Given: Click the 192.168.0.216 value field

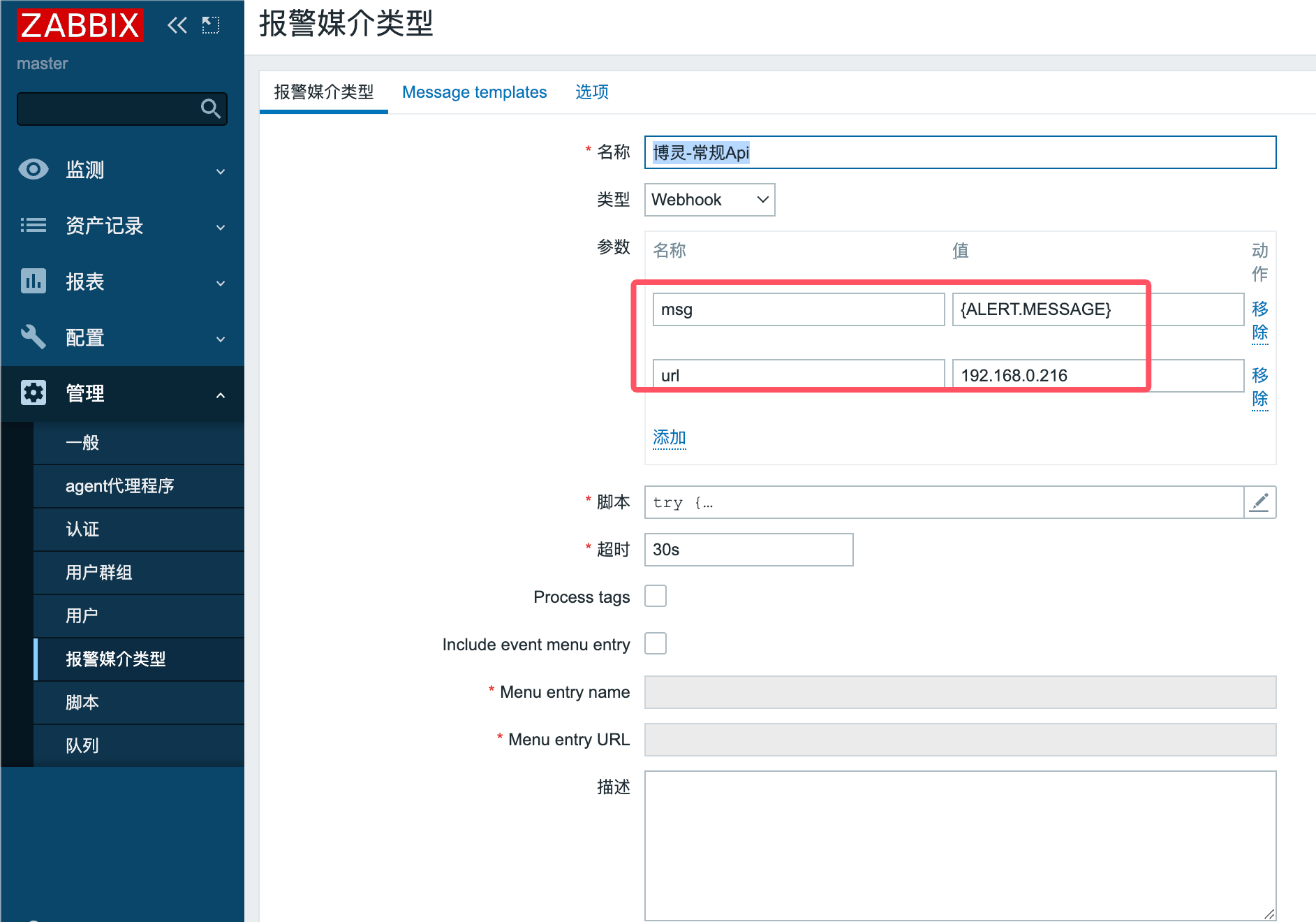Looking at the screenshot, I should point(1098,376).
